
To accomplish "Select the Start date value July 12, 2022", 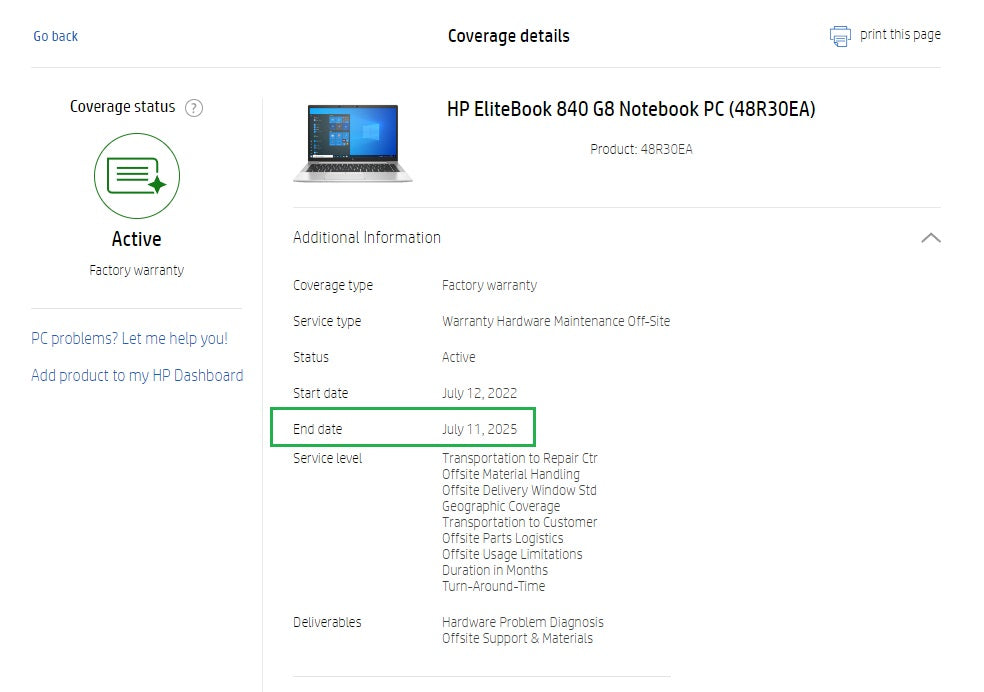I will click(x=480, y=393).
